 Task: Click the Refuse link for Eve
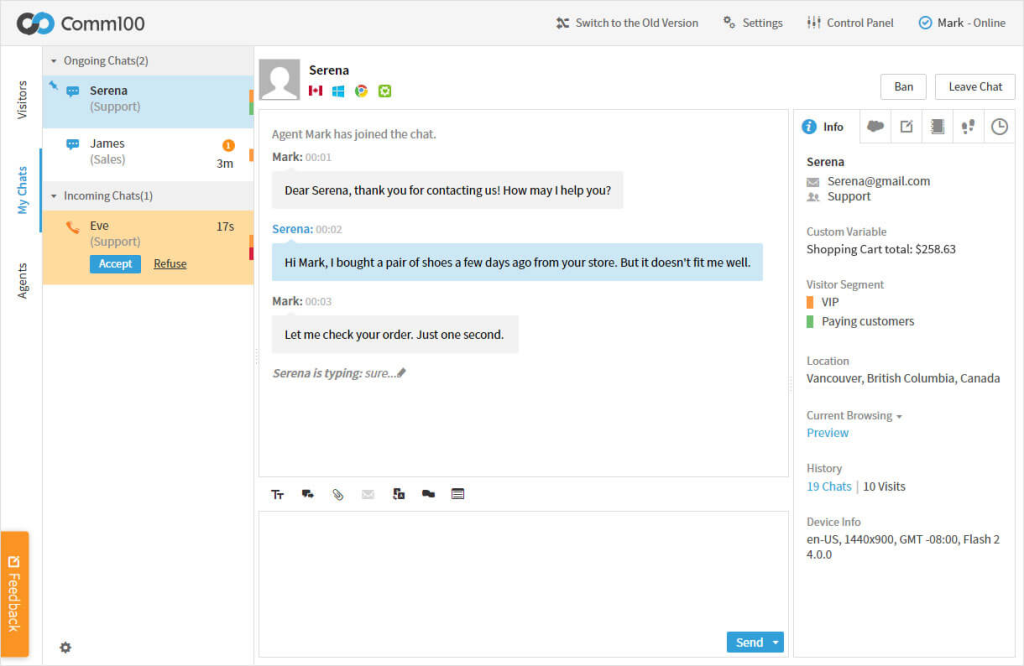point(170,264)
